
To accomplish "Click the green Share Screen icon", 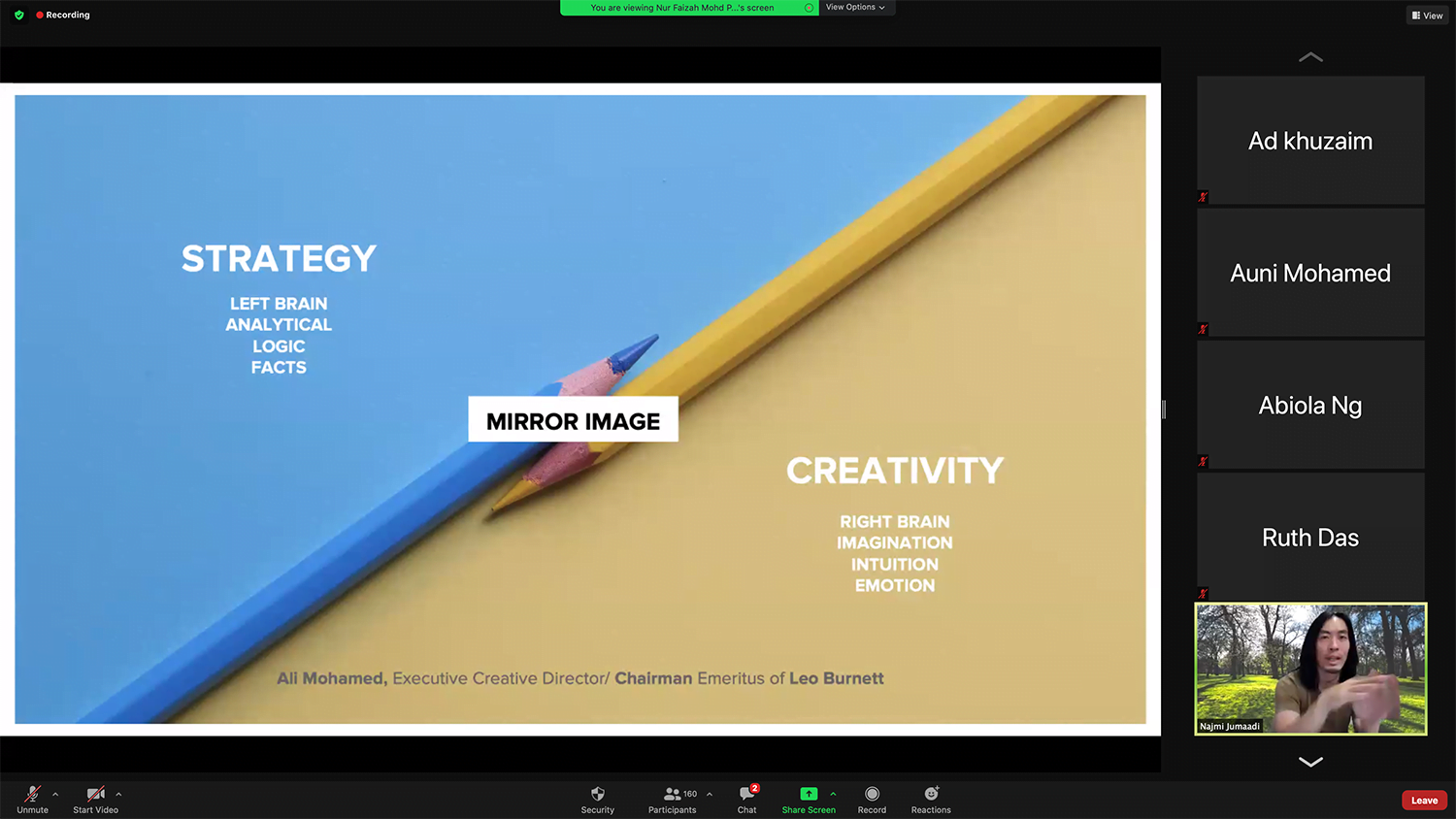I will click(x=809, y=794).
